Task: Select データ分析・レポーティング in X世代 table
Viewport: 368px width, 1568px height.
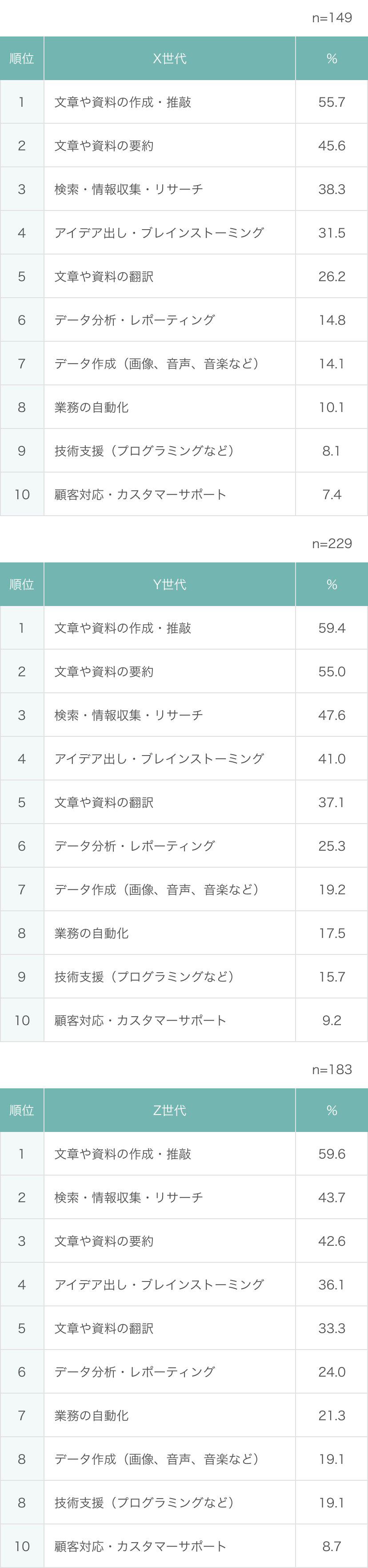Action: [x=134, y=320]
